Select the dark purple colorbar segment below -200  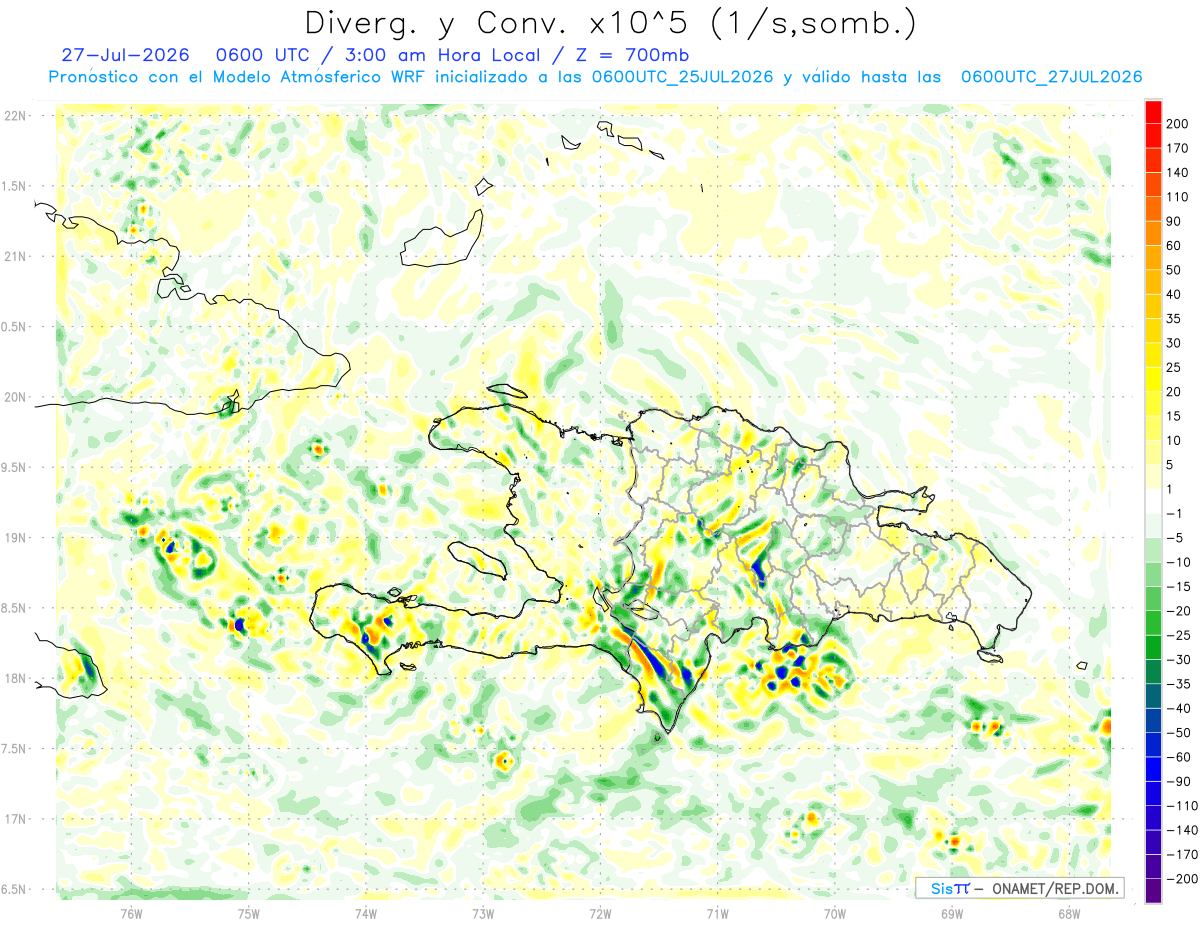[x=1153, y=891]
